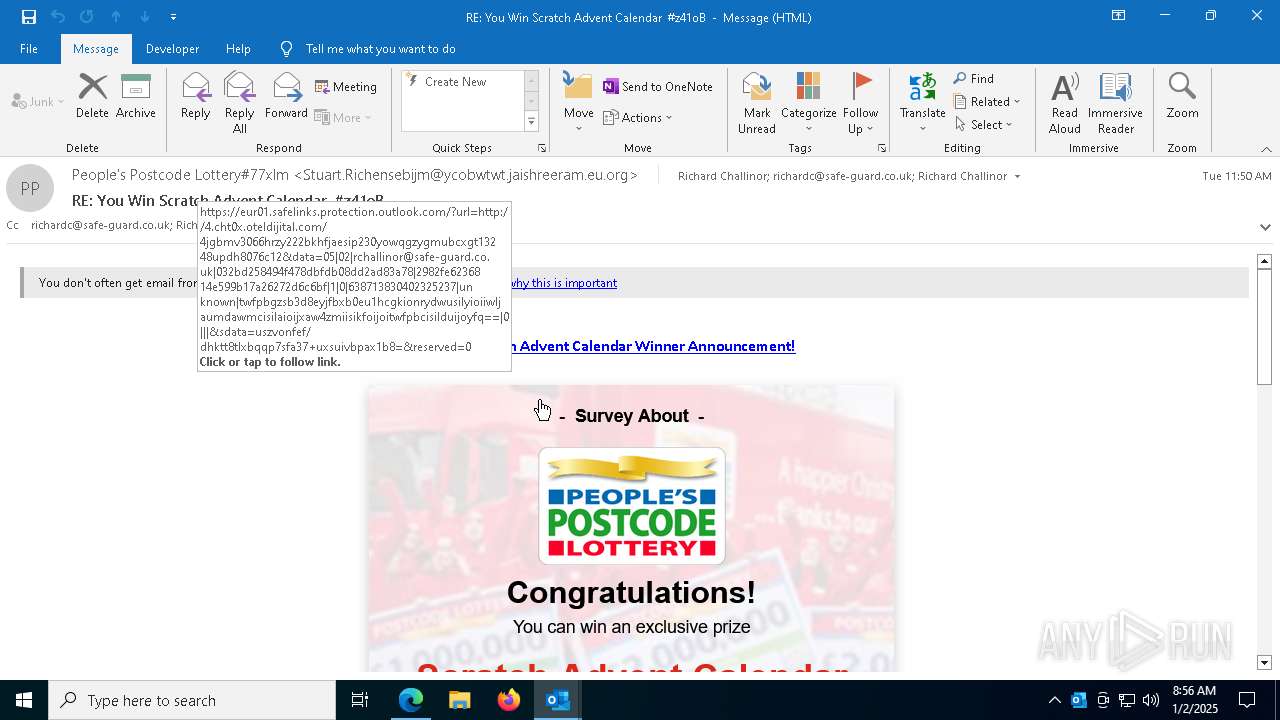Open the Actions dropdown

pyautogui.click(x=638, y=117)
